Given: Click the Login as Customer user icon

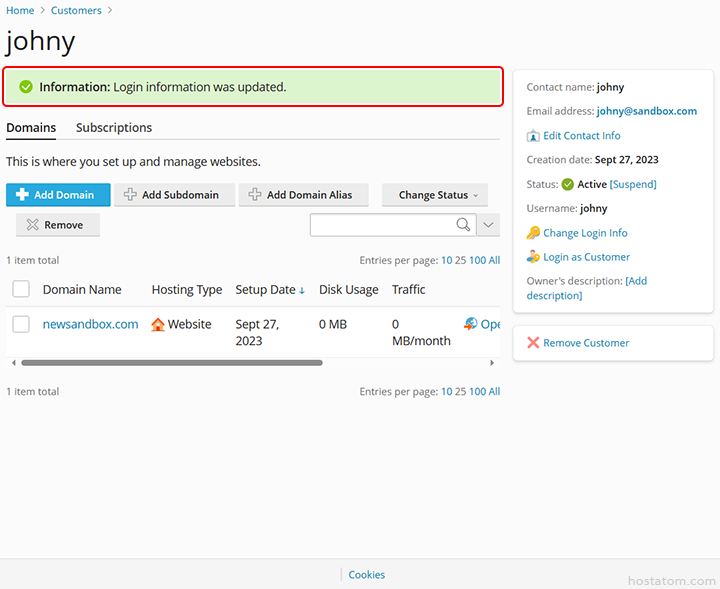Looking at the screenshot, I should (533, 257).
